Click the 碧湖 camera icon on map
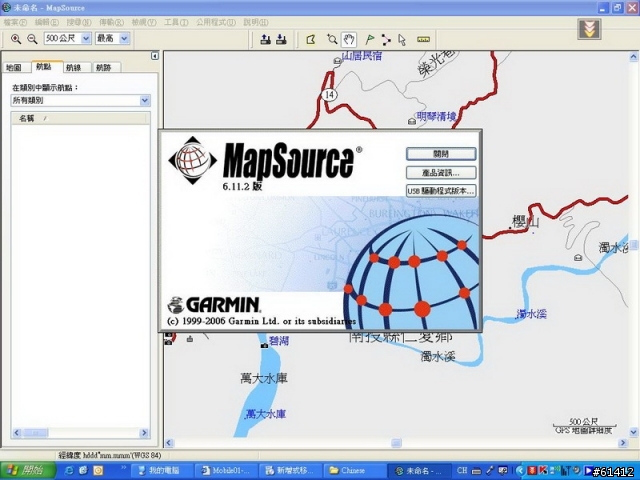 (x=264, y=345)
